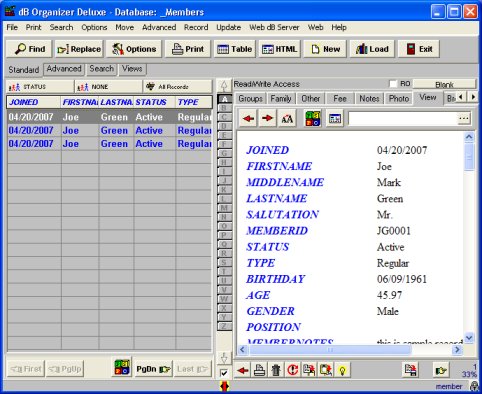Click the Find toolbar button
This screenshot has height=394, width=482.
(29, 49)
